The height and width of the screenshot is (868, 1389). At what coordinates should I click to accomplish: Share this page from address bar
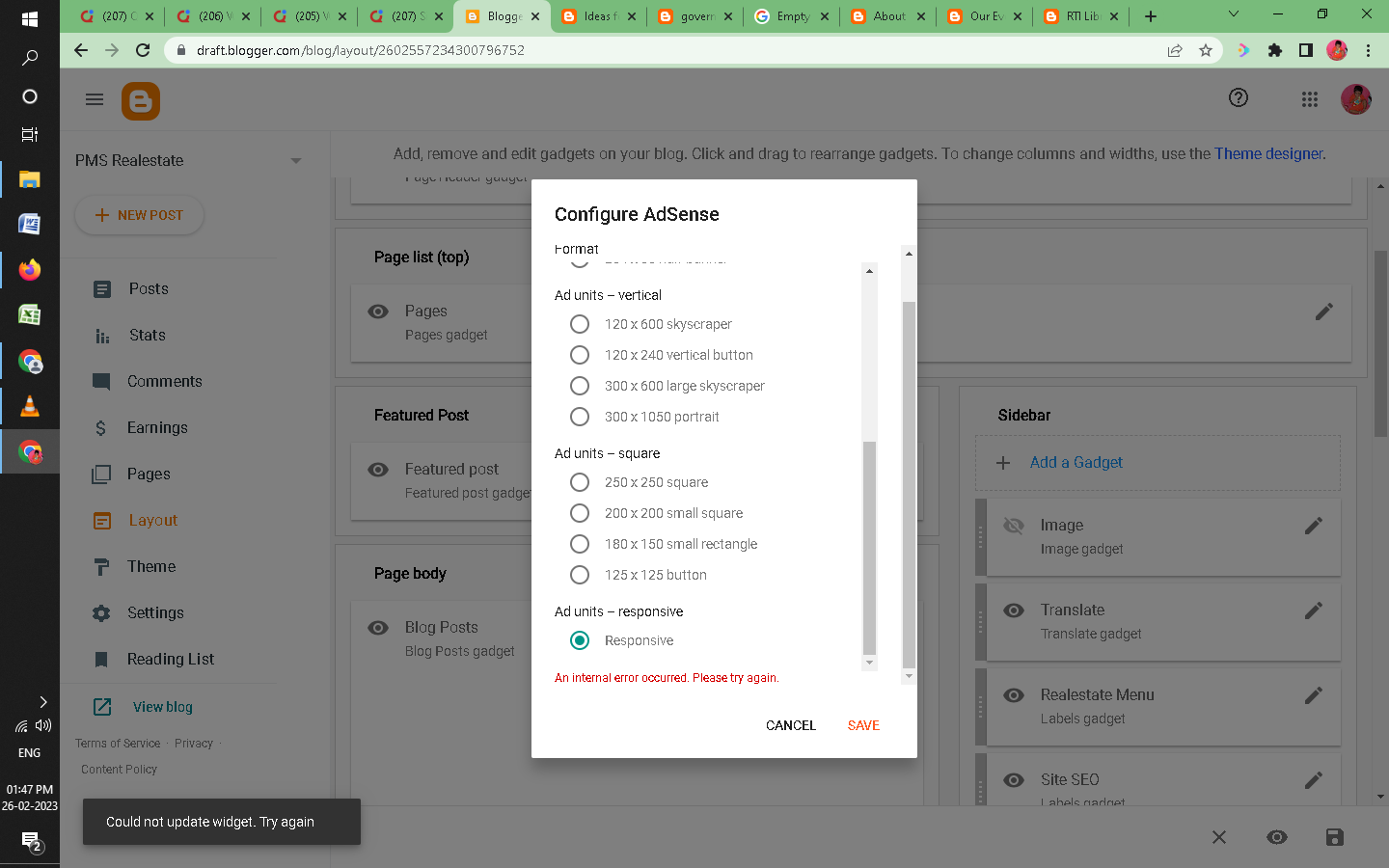(1175, 50)
